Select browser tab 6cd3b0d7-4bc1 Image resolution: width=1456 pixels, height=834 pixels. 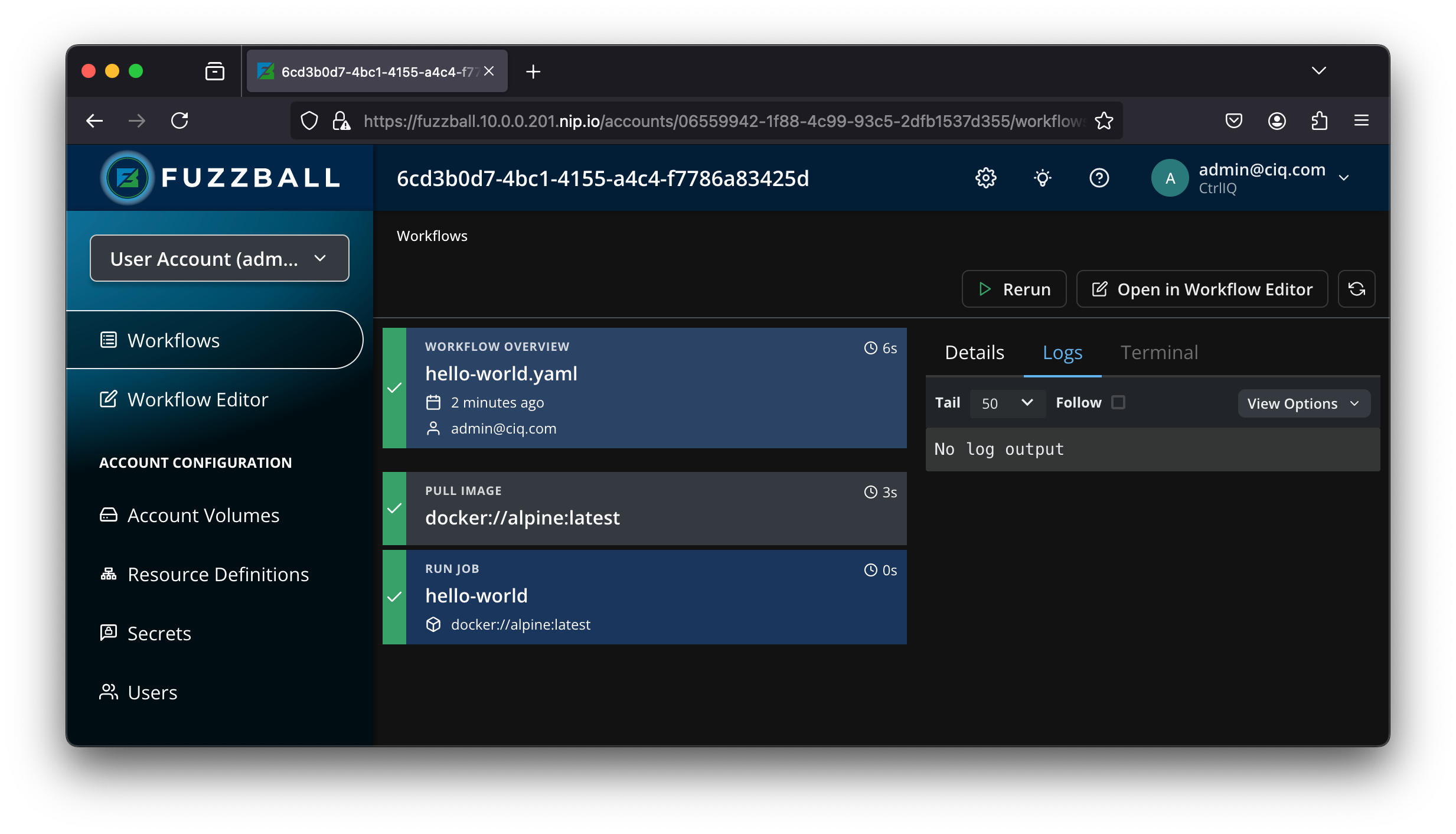[377, 71]
